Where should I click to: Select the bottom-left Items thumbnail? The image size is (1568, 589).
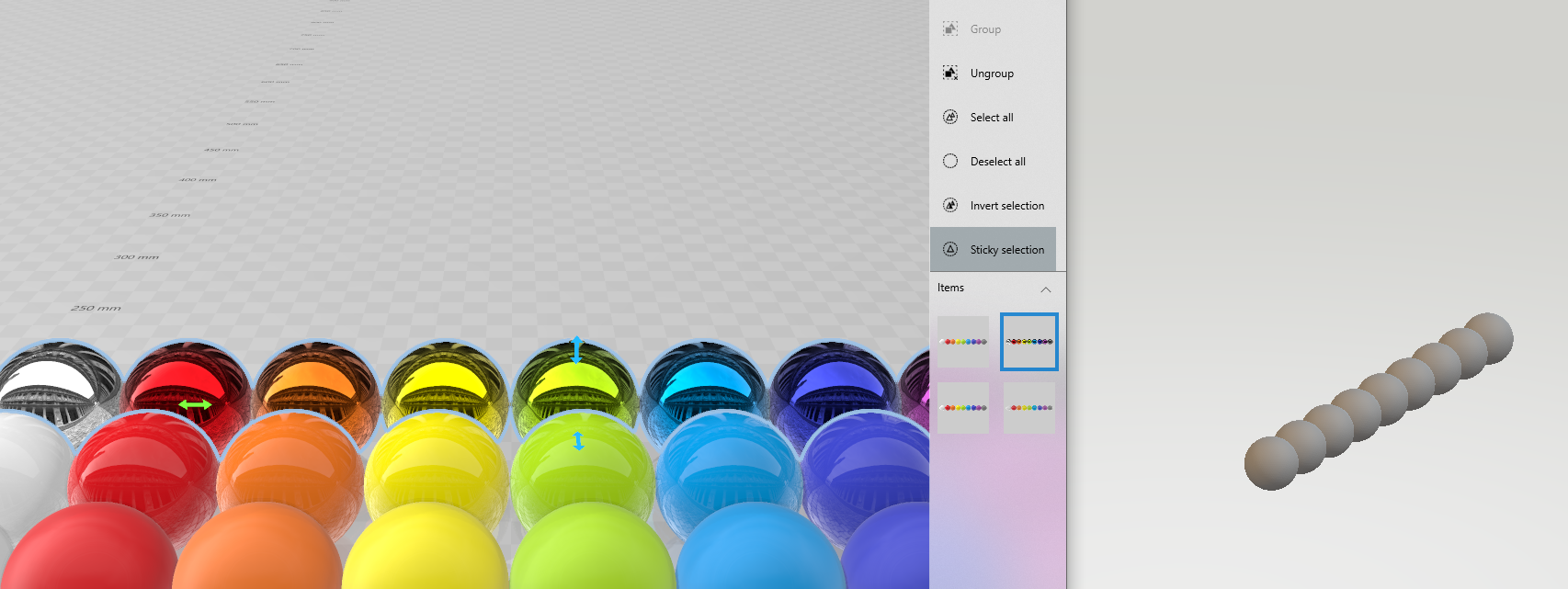pos(963,408)
